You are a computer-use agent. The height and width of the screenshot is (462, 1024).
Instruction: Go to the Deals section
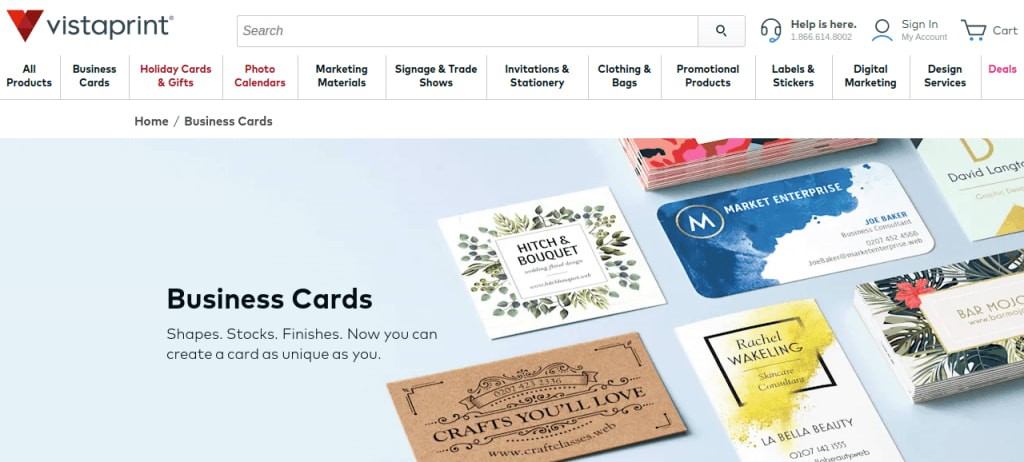[1002, 69]
